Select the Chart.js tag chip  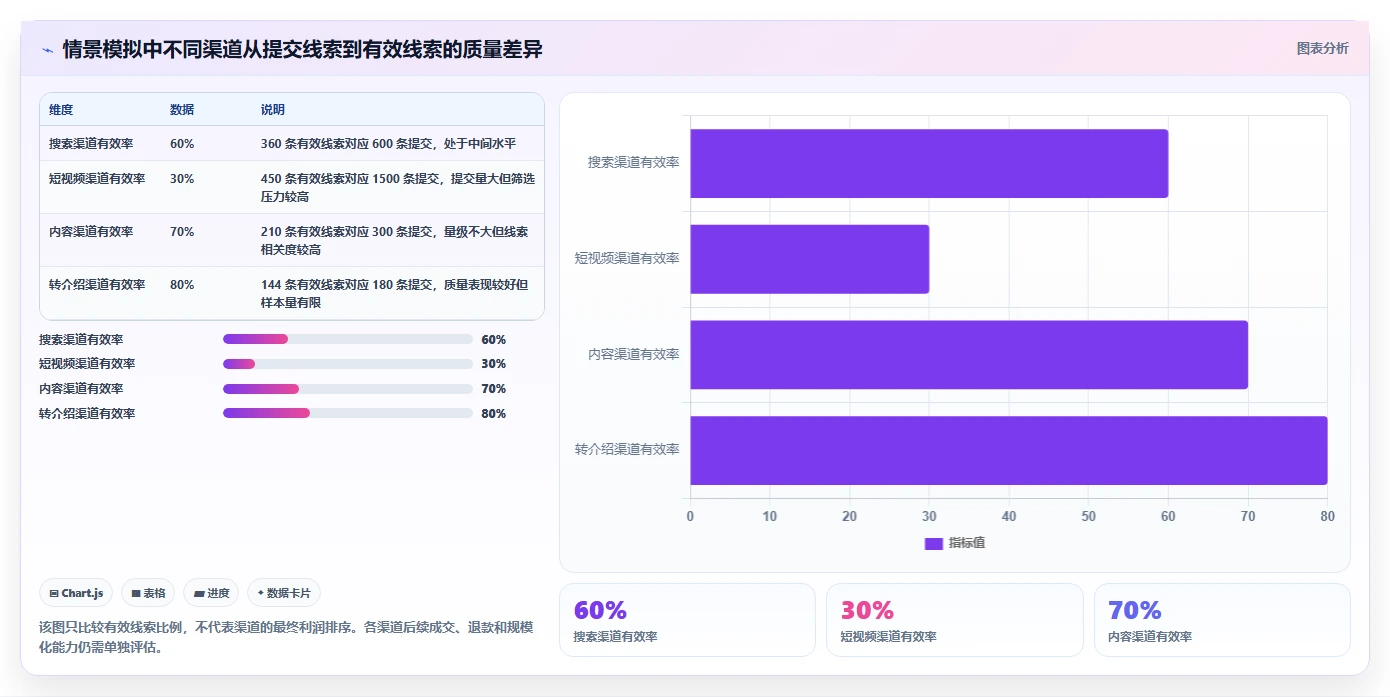(77, 593)
